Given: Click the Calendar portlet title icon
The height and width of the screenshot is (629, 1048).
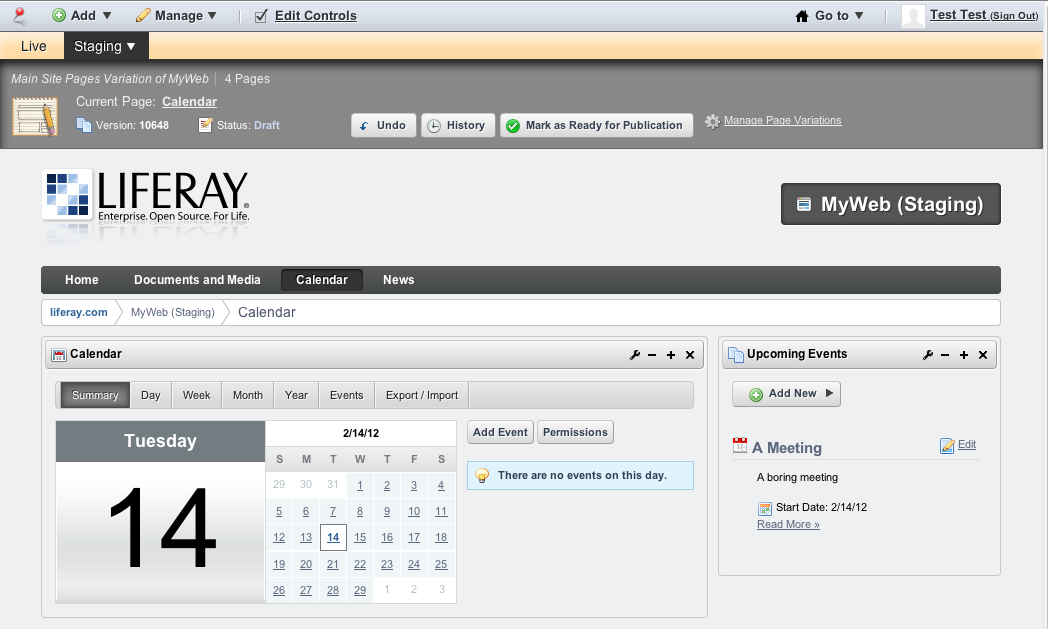Looking at the screenshot, I should (59, 355).
